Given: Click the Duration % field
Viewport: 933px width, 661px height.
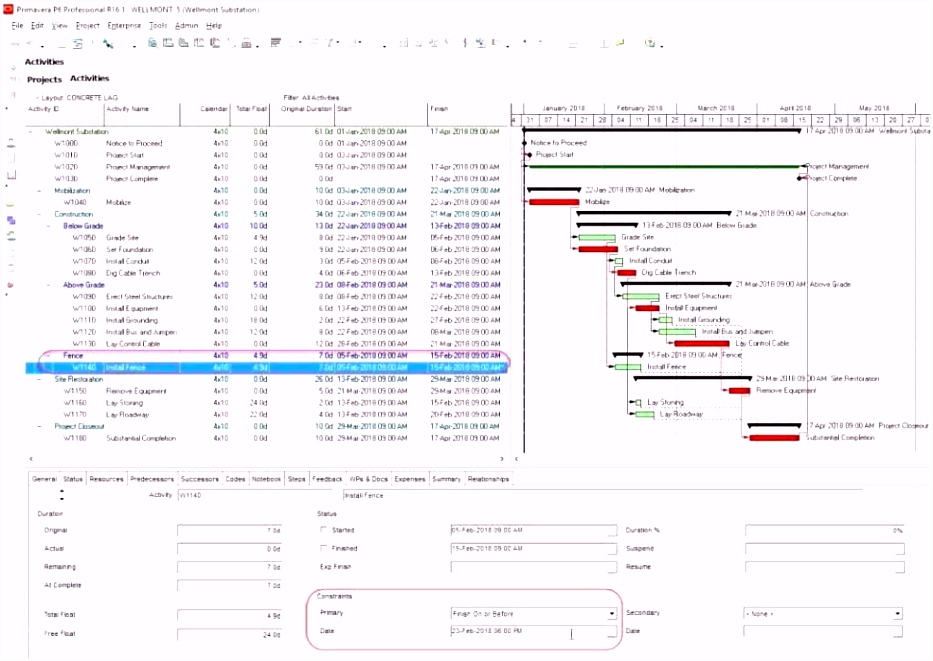Looking at the screenshot, I should point(824,530).
